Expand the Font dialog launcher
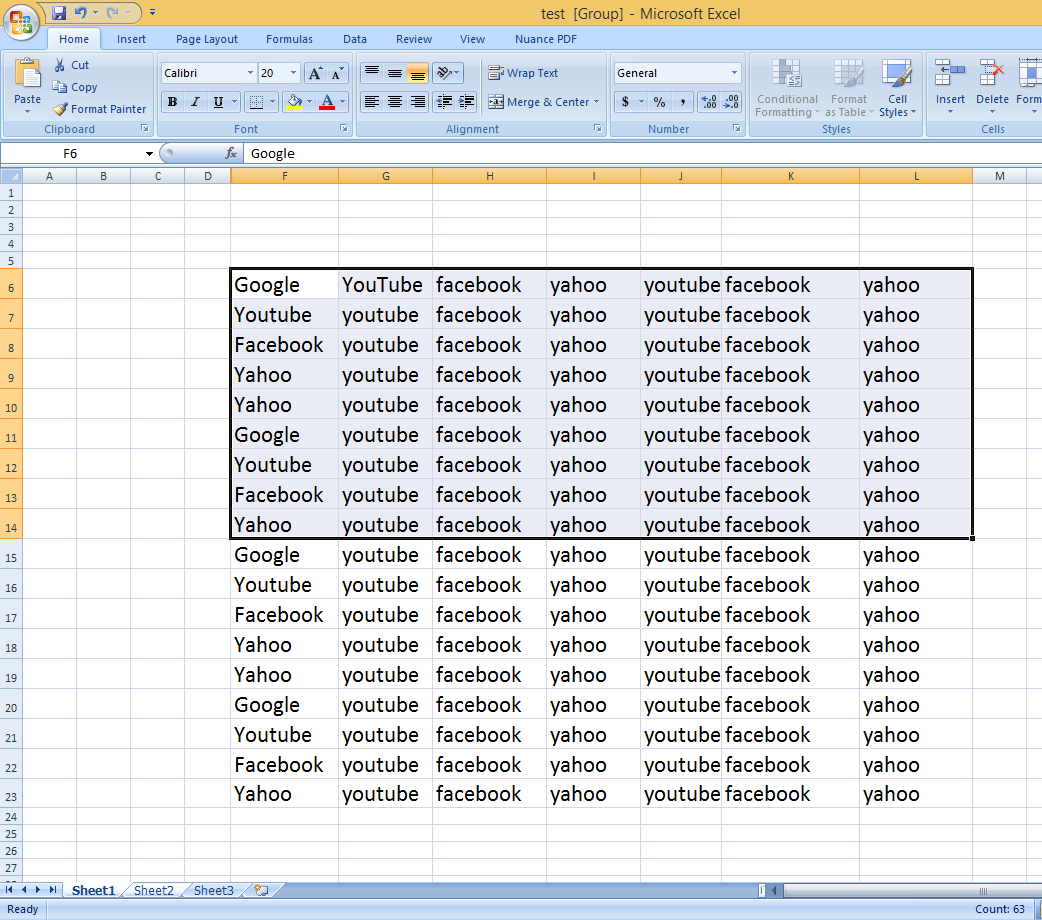 tap(344, 128)
